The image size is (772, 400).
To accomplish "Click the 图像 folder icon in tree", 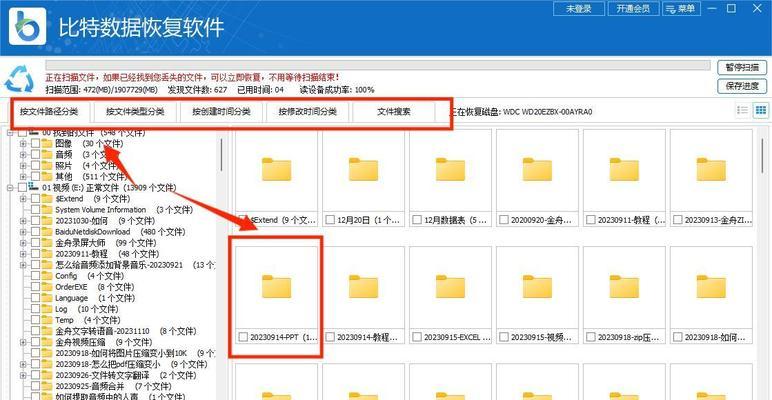I will coord(47,143).
